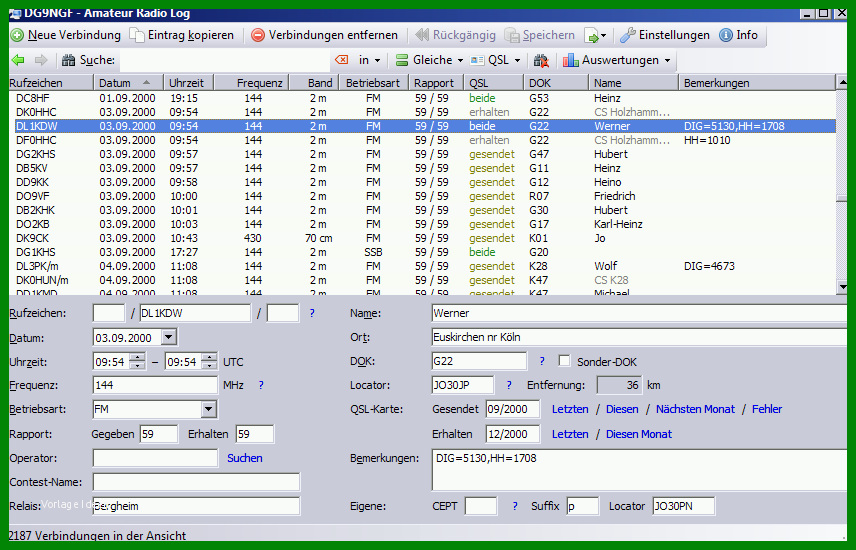
Task: Click the Rückgängig undo button
Action: click(455, 35)
